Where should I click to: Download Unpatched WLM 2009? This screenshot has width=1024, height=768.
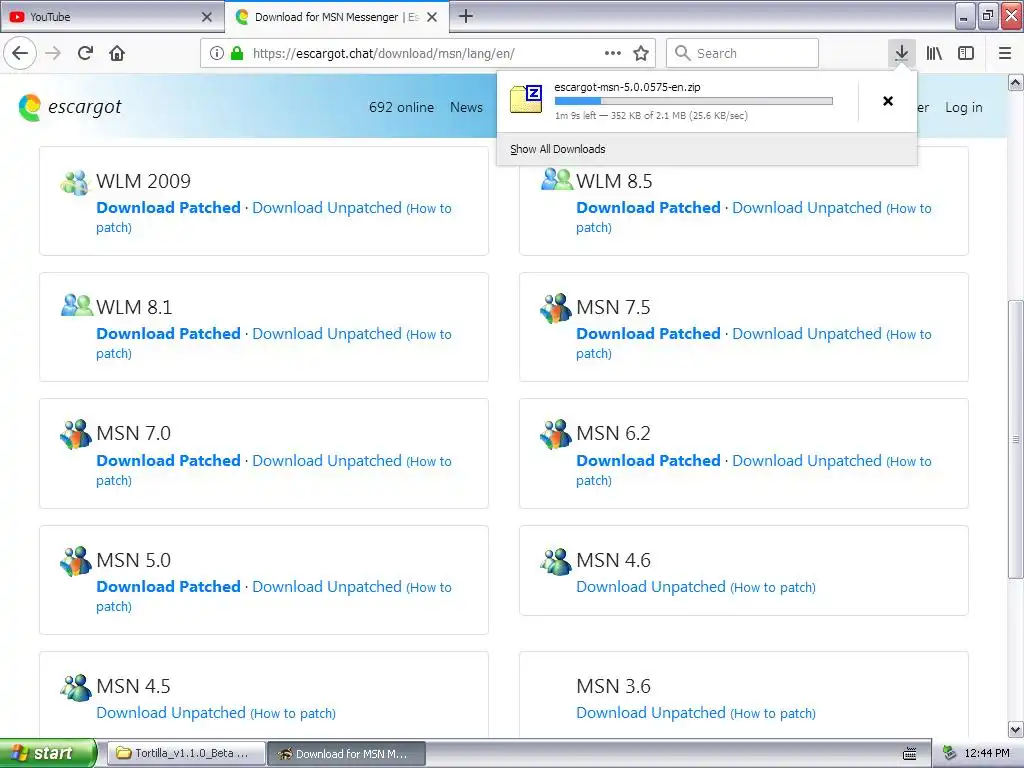click(x=327, y=208)
